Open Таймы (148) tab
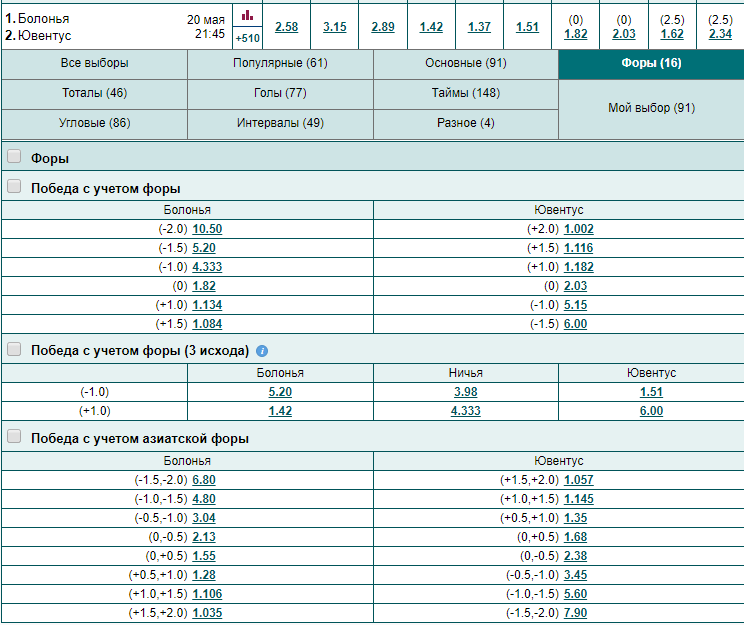This screenshot has width=744, height=625. tap(466, 93)
